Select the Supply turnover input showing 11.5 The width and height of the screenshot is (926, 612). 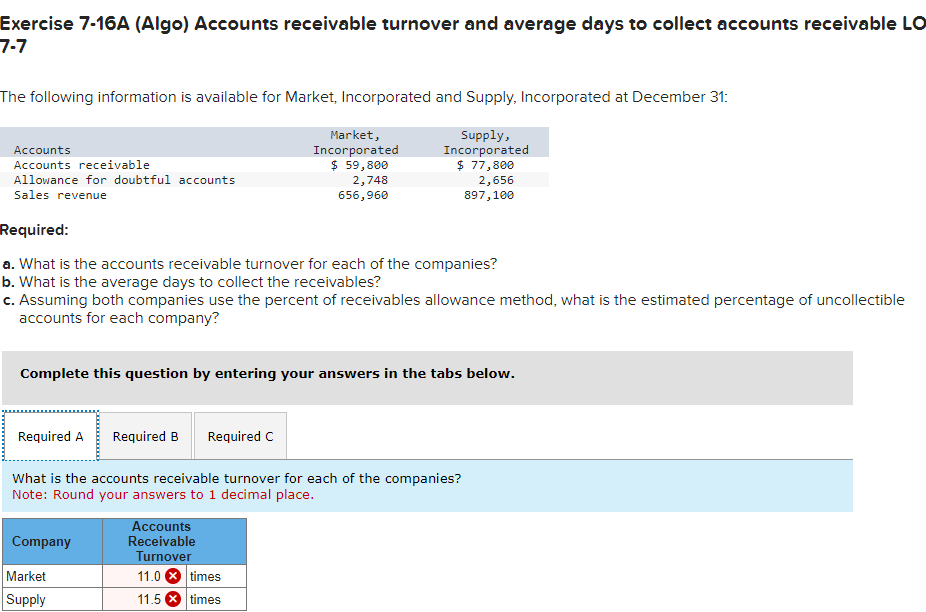click(140, 599)
